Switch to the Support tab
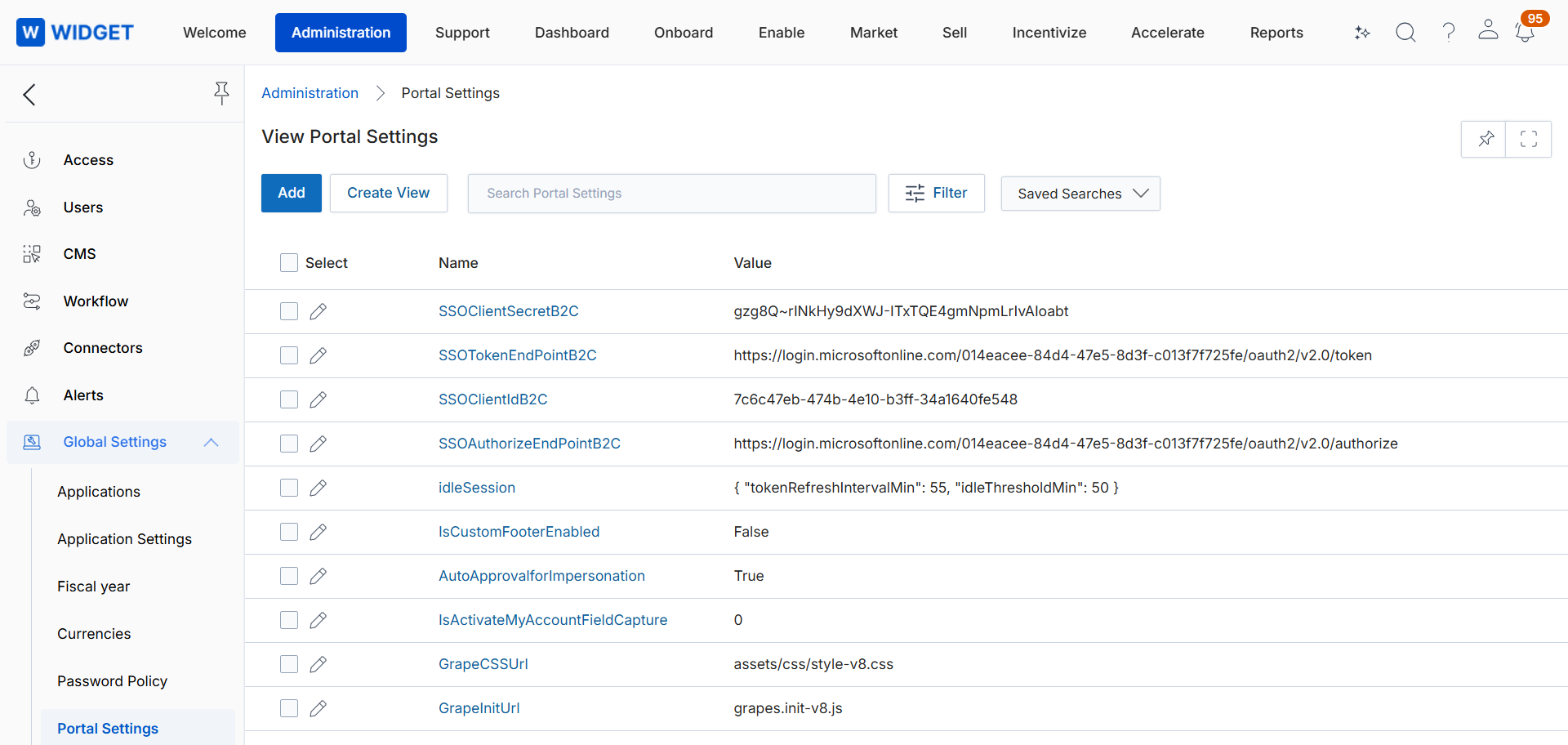Screen dimensions: 1568x745 (462, 33)
